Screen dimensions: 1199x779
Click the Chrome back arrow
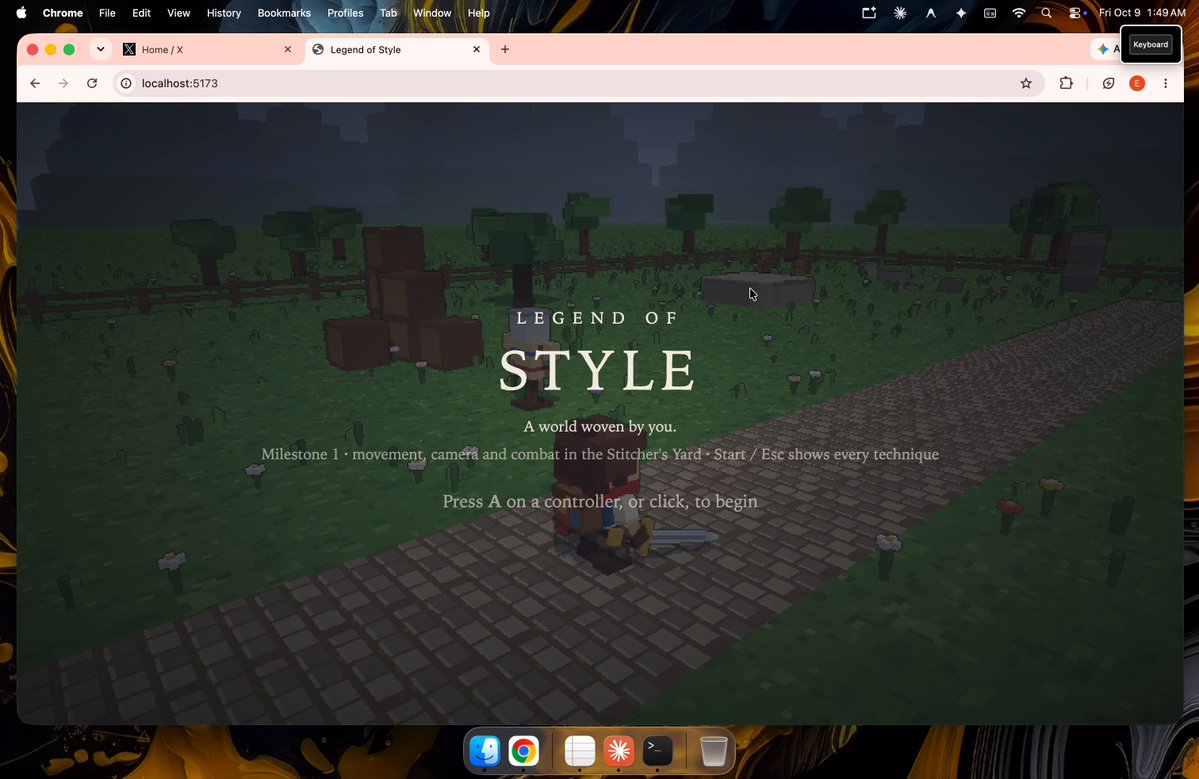[x=35, y=83]
